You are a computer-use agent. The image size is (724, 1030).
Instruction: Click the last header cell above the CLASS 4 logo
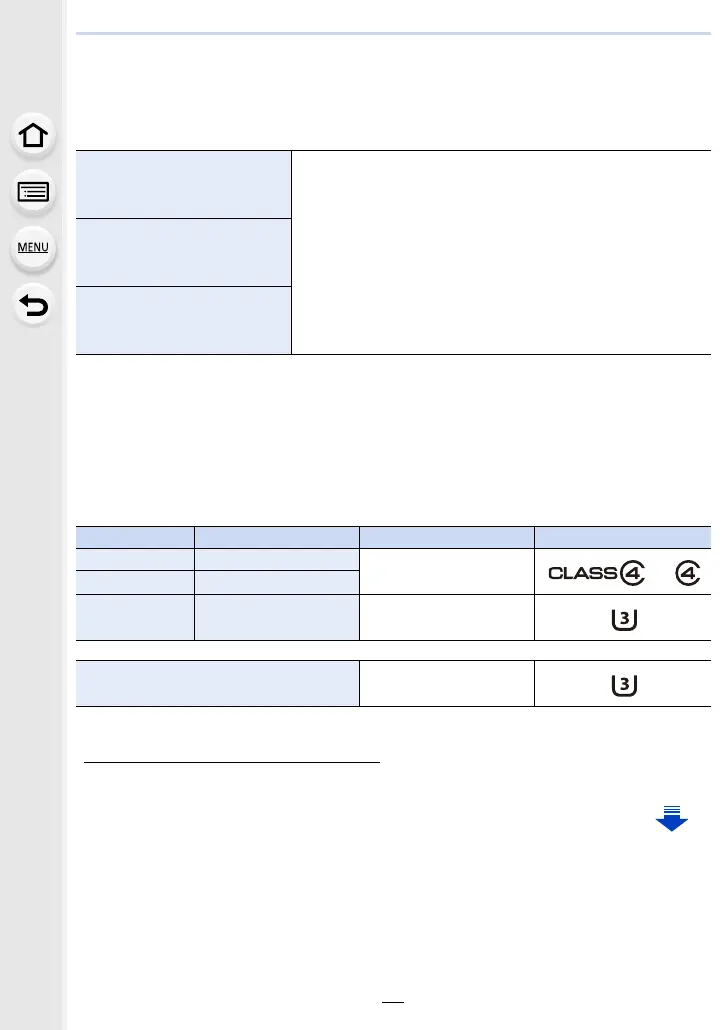coord(622,536)
